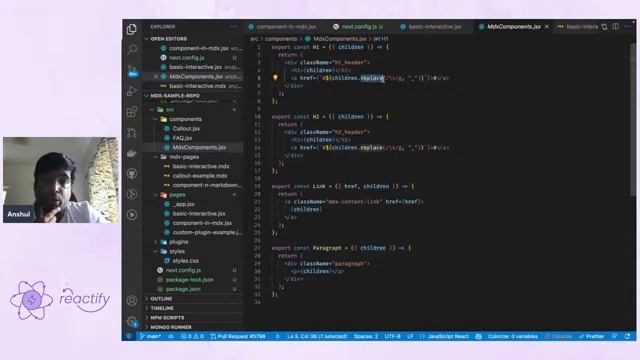The height and width of the screenshot is (360, 640).
Task: Click the LF end-of-line indicator
Action: [x=410, y=336]
